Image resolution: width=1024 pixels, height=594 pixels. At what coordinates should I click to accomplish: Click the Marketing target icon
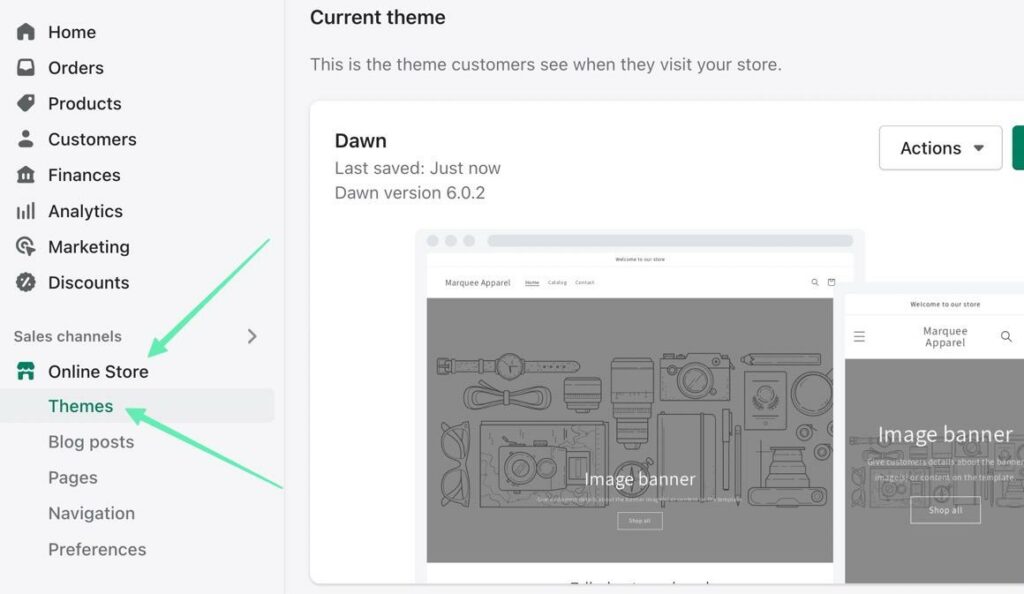26,247
